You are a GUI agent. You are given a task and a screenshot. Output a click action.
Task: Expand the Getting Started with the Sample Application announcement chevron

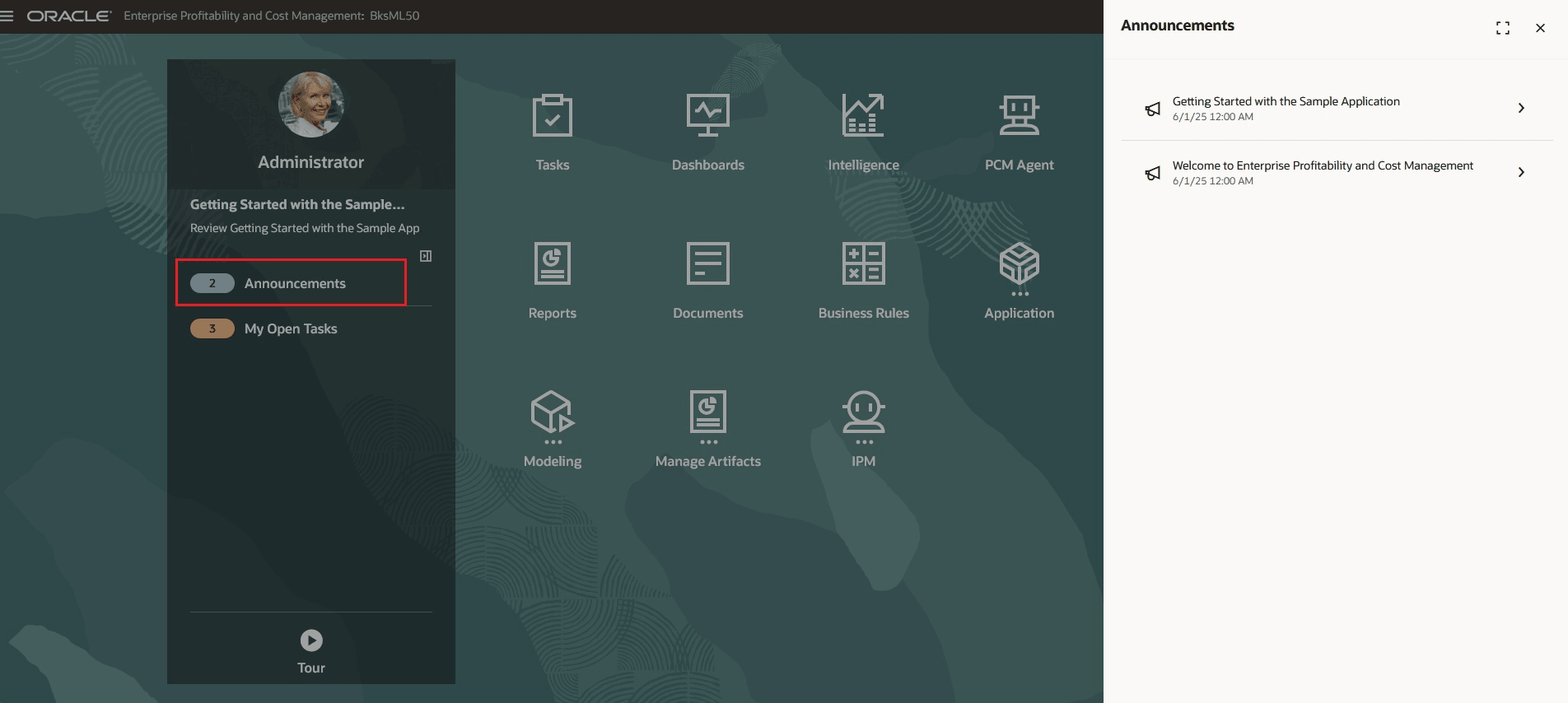click(x=1521, y=108)
